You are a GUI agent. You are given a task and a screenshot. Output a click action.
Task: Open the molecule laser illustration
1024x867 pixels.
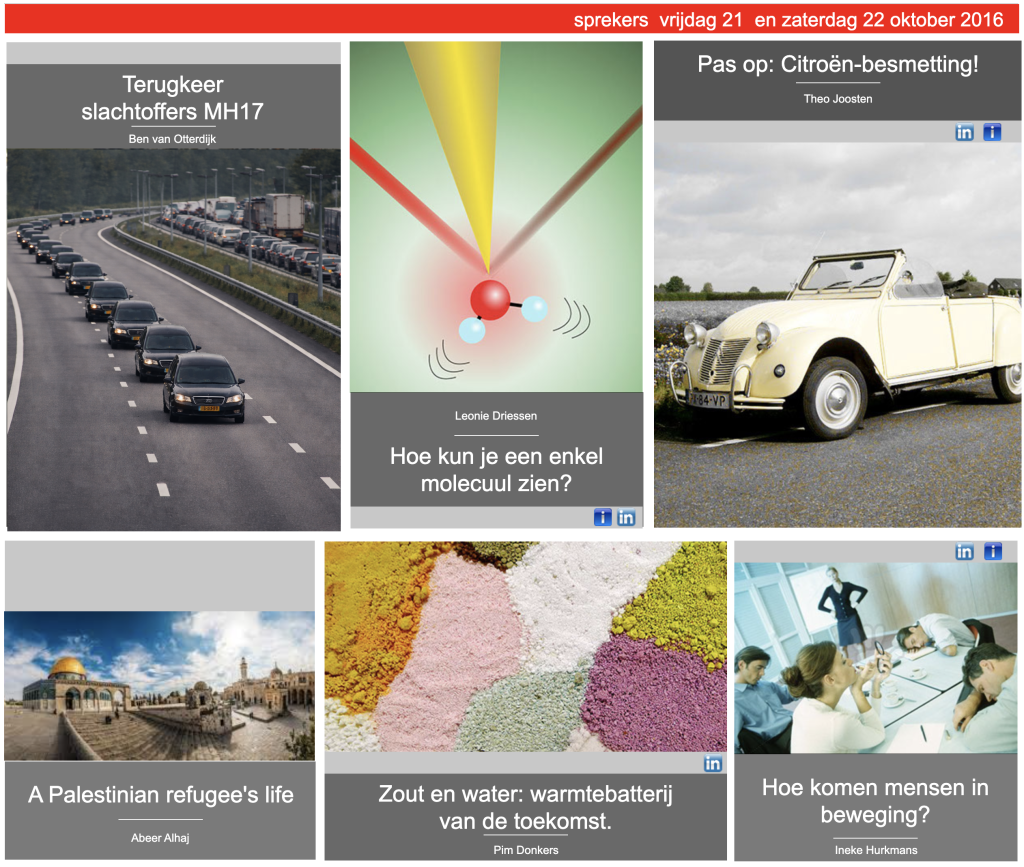click(496, 217)
